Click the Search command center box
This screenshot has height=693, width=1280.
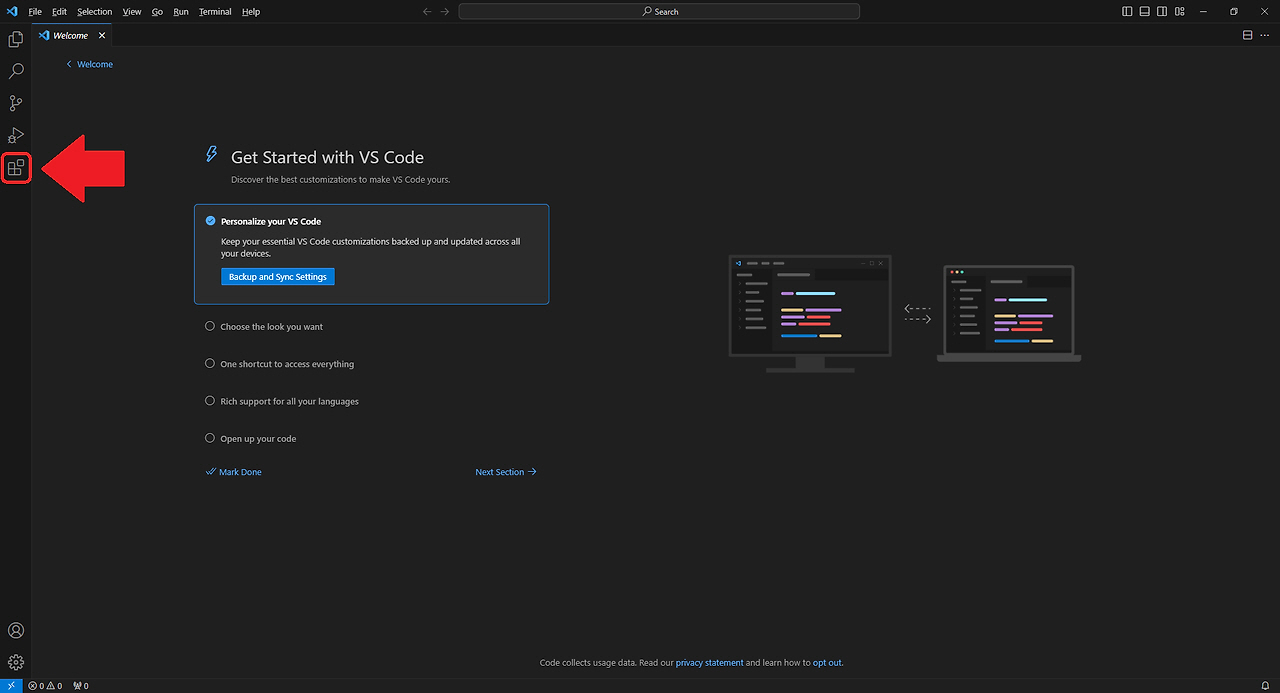659,11
